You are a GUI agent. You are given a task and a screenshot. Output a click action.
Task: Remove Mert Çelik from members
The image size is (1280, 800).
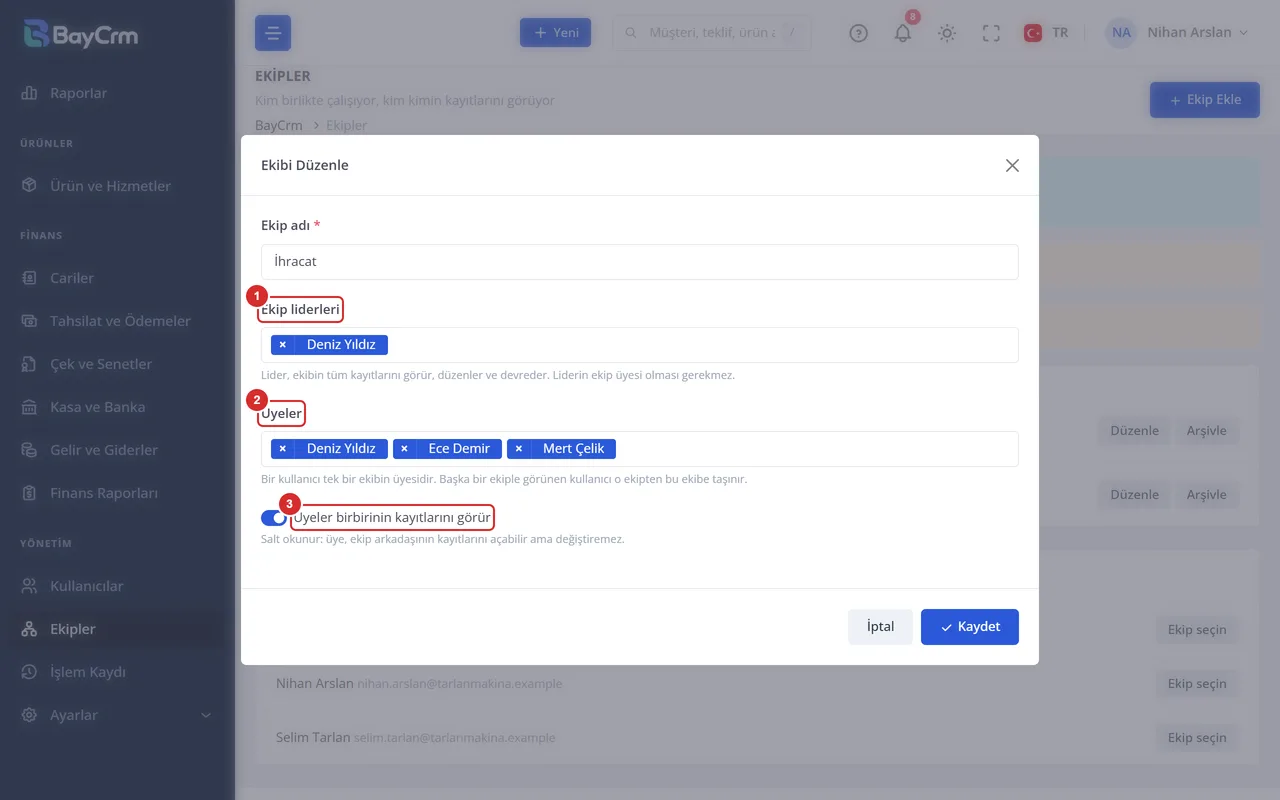pos(518,449)
